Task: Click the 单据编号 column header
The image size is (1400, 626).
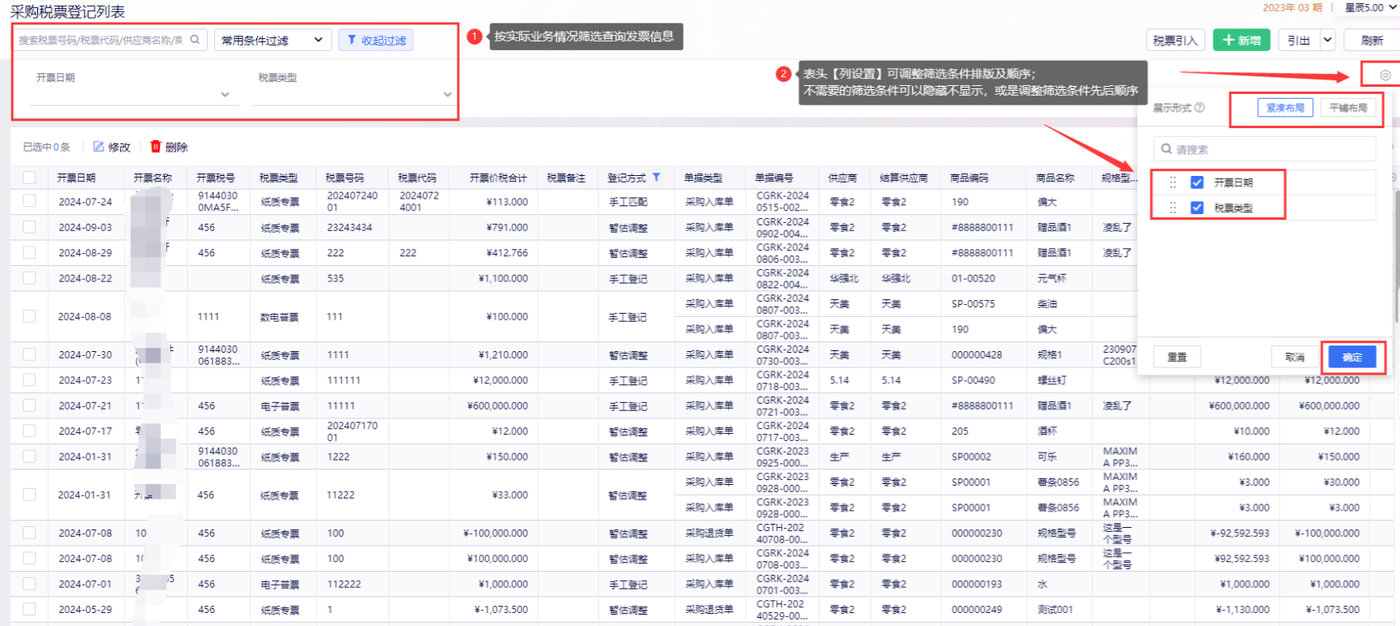Action: [x=774, y=177]
